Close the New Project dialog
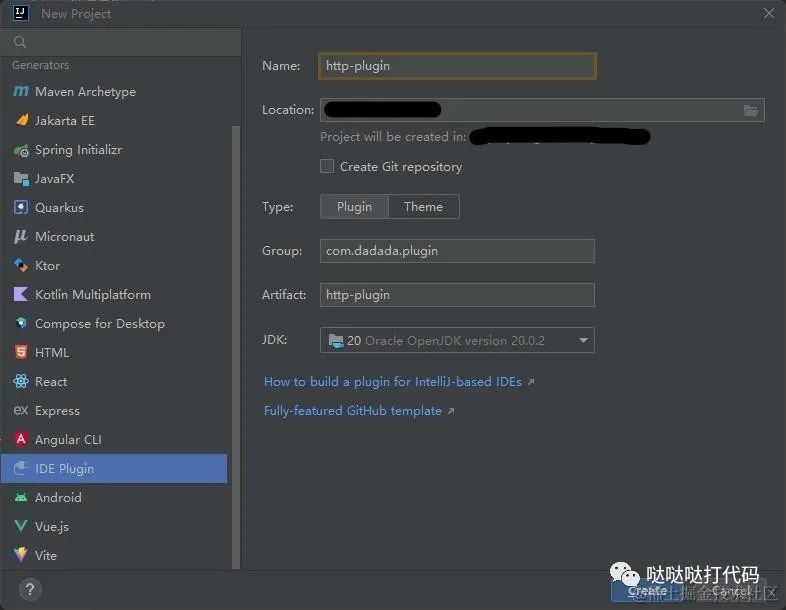The width and height of the screenshot is (786, 610). point(769,13)
